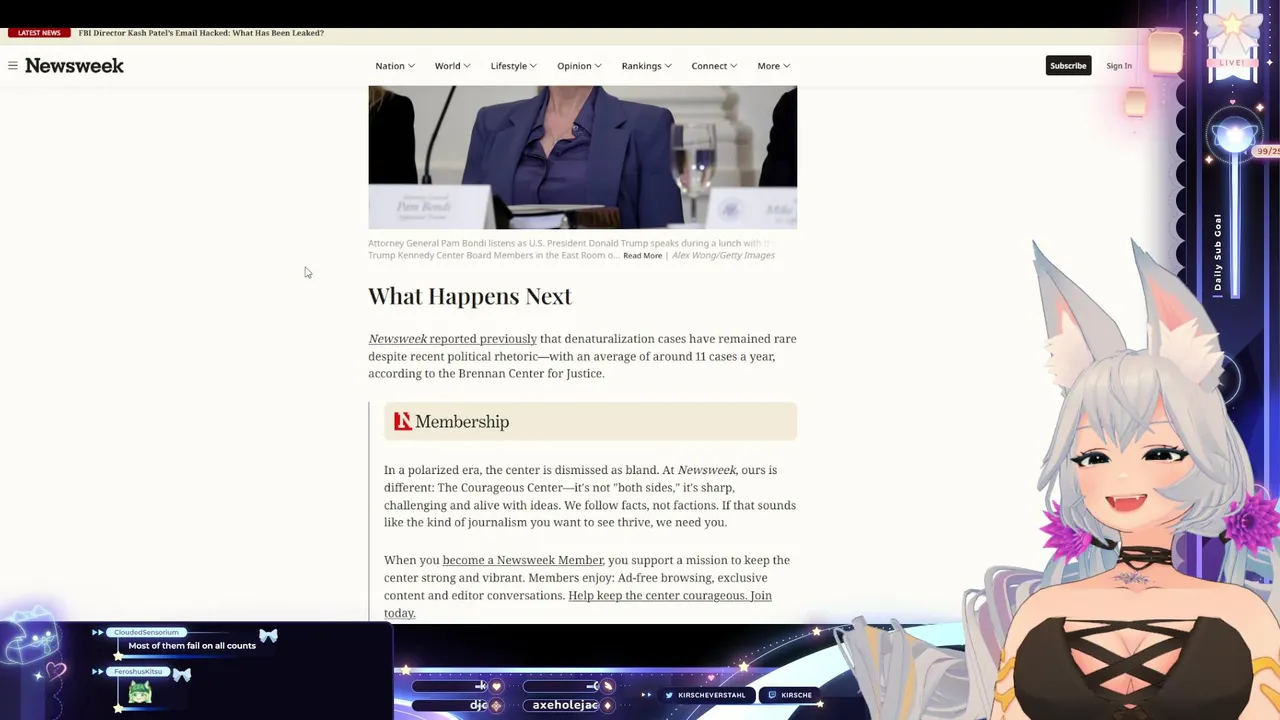Go to Newsweek home via logo
This screenshot has width=1280, height=720.
coord(74,66)
